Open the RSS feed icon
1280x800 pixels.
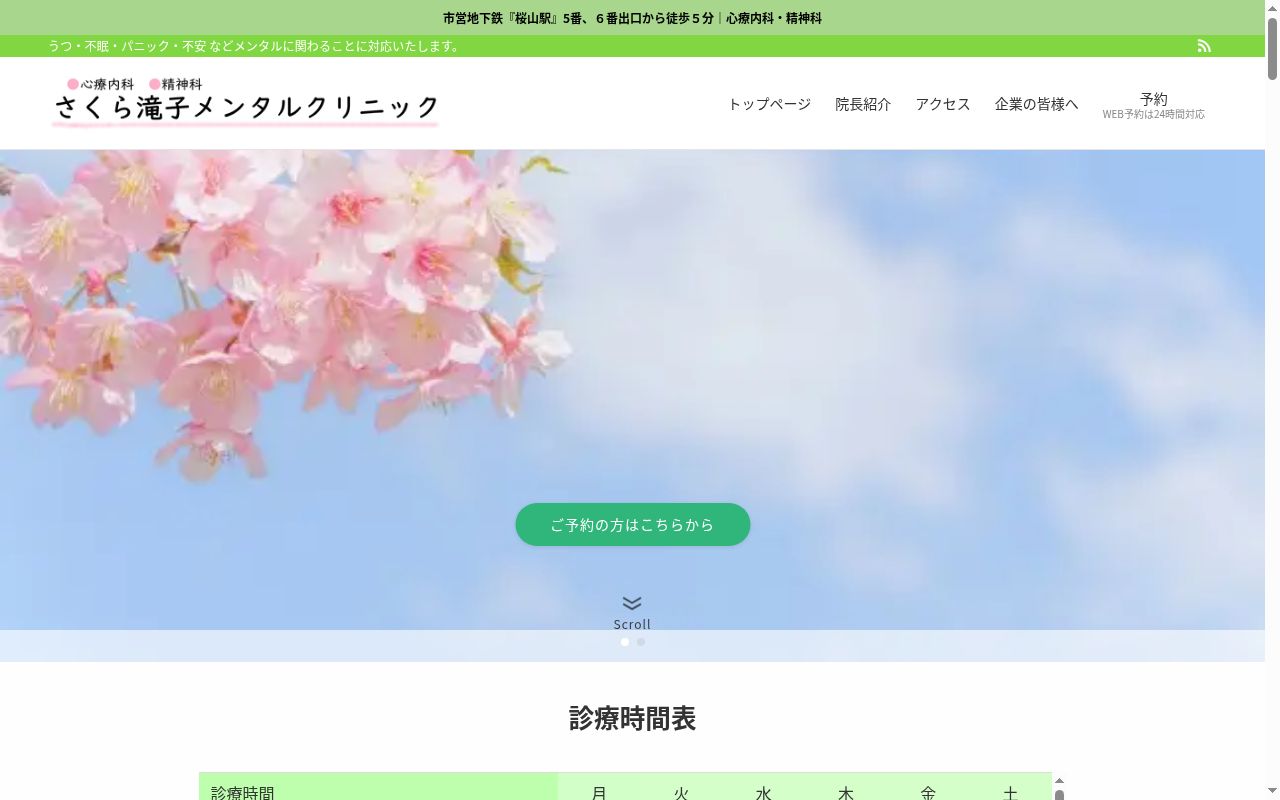coord(1204,46)
